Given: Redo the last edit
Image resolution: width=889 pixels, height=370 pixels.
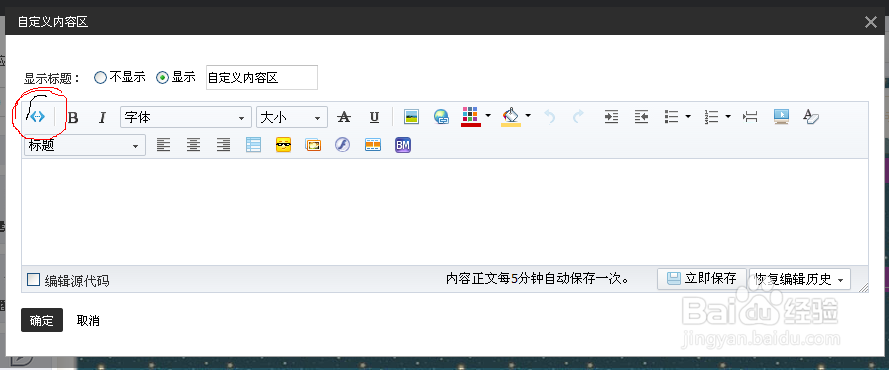Looking at the screenshot, I should (578, 117).
